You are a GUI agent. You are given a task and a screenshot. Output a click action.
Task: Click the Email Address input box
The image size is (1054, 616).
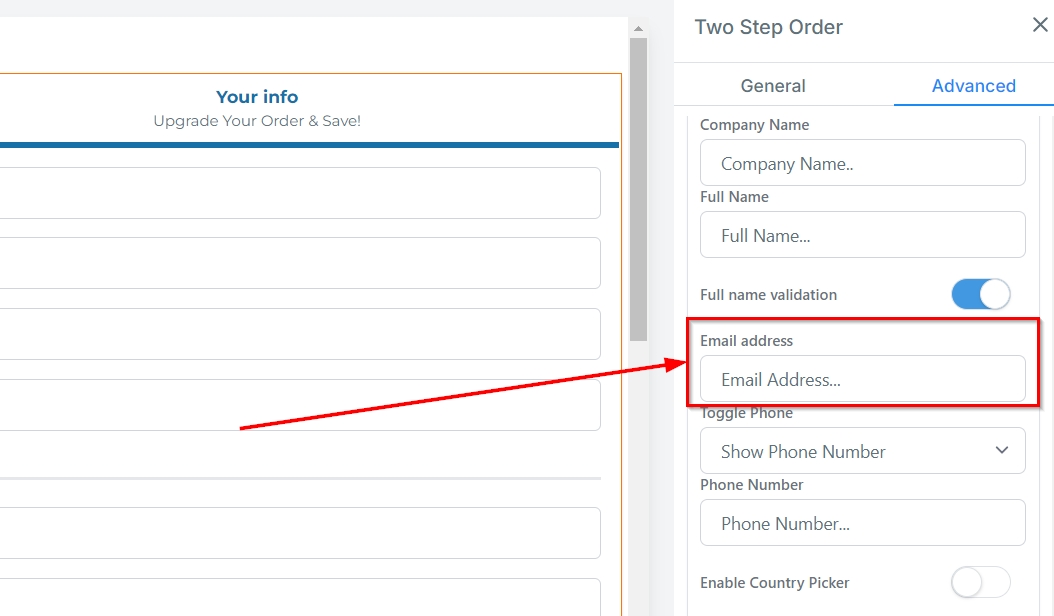(x=862, y=379)
